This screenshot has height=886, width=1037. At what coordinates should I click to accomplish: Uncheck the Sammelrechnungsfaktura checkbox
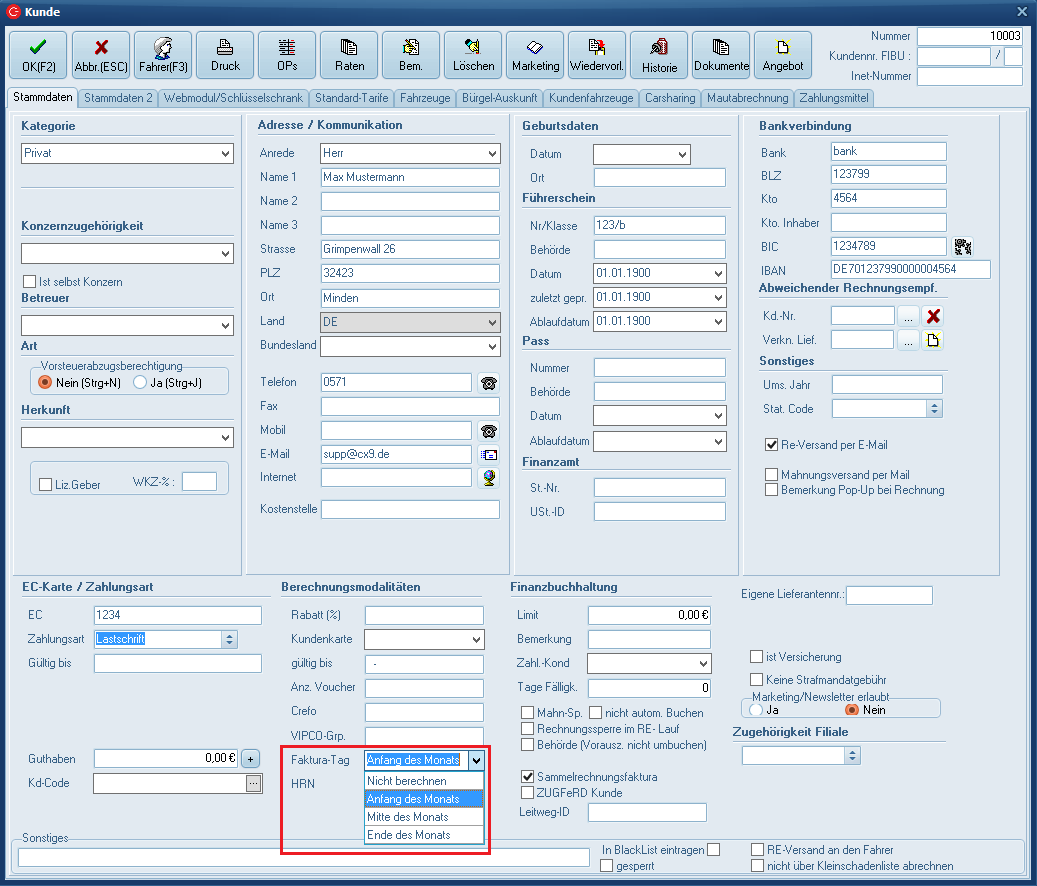(x=528, y=777)
